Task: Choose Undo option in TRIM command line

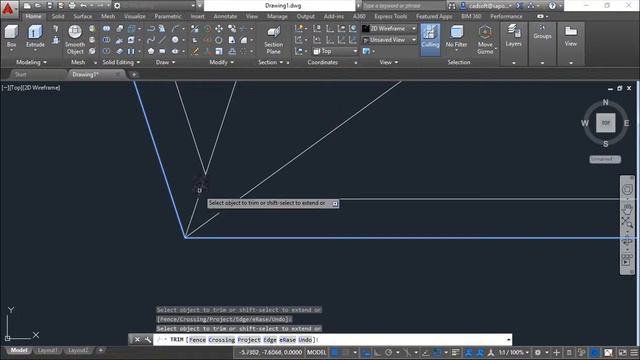Action: [305, 340]
